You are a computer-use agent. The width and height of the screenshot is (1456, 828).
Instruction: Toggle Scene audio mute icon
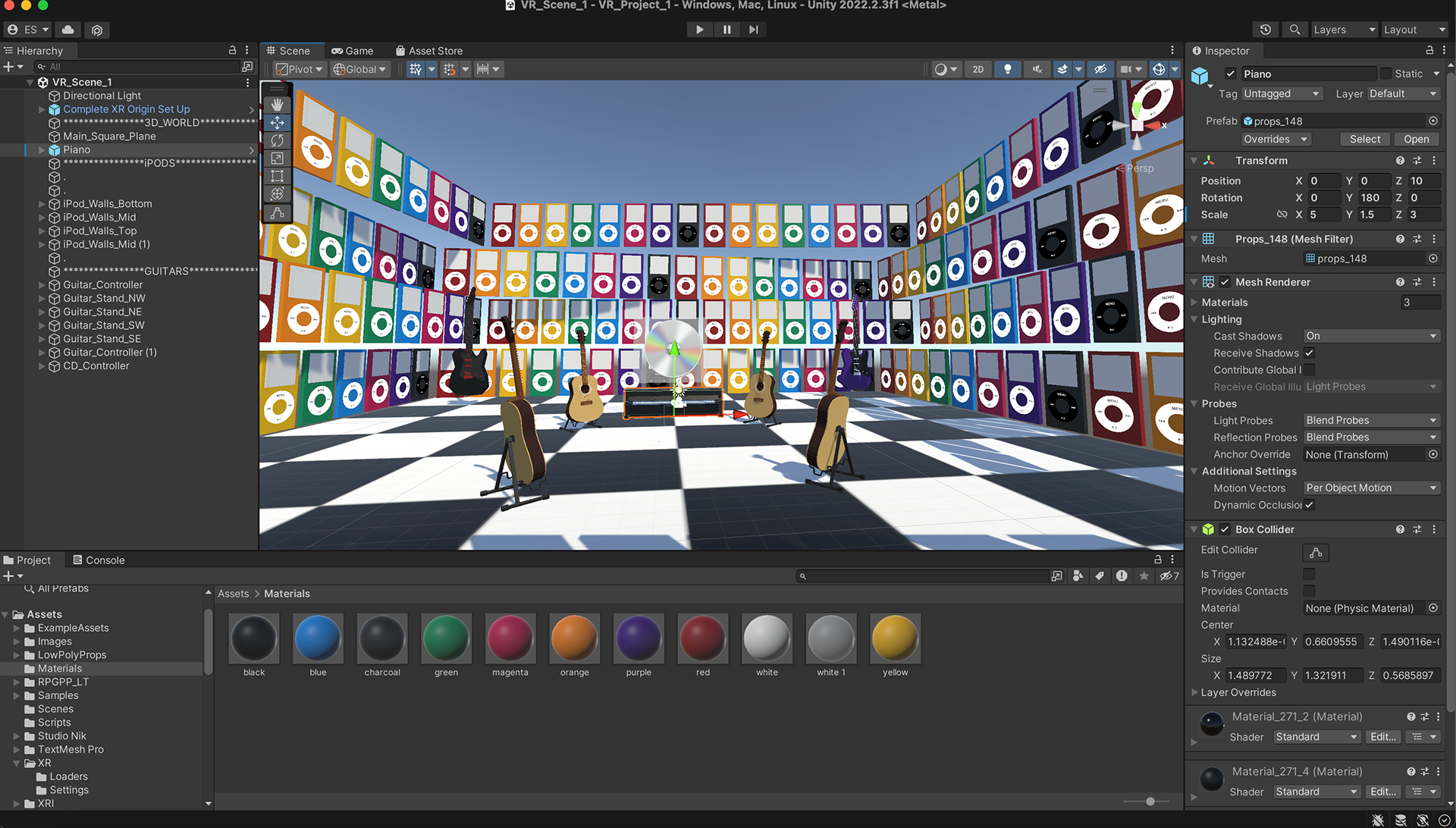point(1037,69)
